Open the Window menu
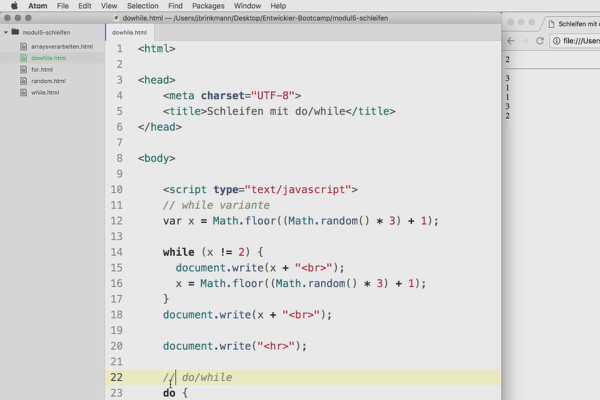Image resolution: width=600 pixels, height=400 pixels. [x=247, y=6]
